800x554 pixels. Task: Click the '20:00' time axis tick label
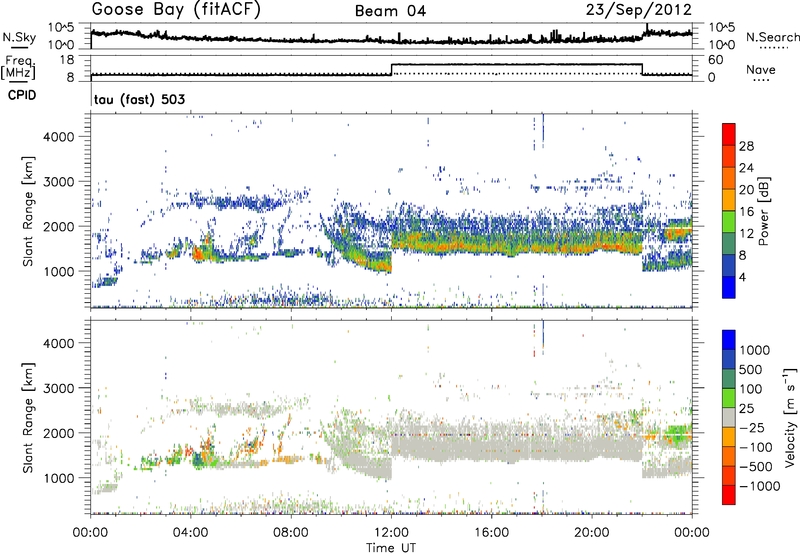(592, 533)
